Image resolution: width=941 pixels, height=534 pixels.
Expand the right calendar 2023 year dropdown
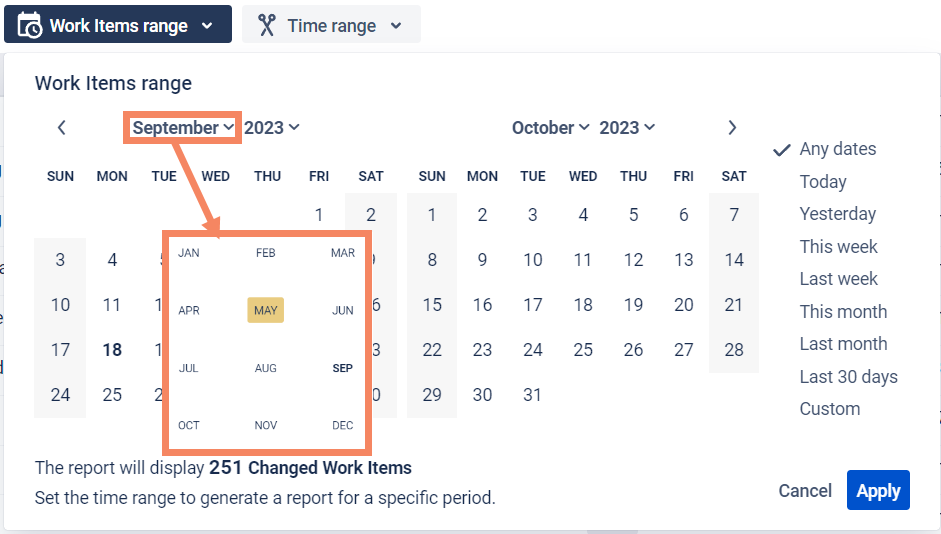(627, 128)
